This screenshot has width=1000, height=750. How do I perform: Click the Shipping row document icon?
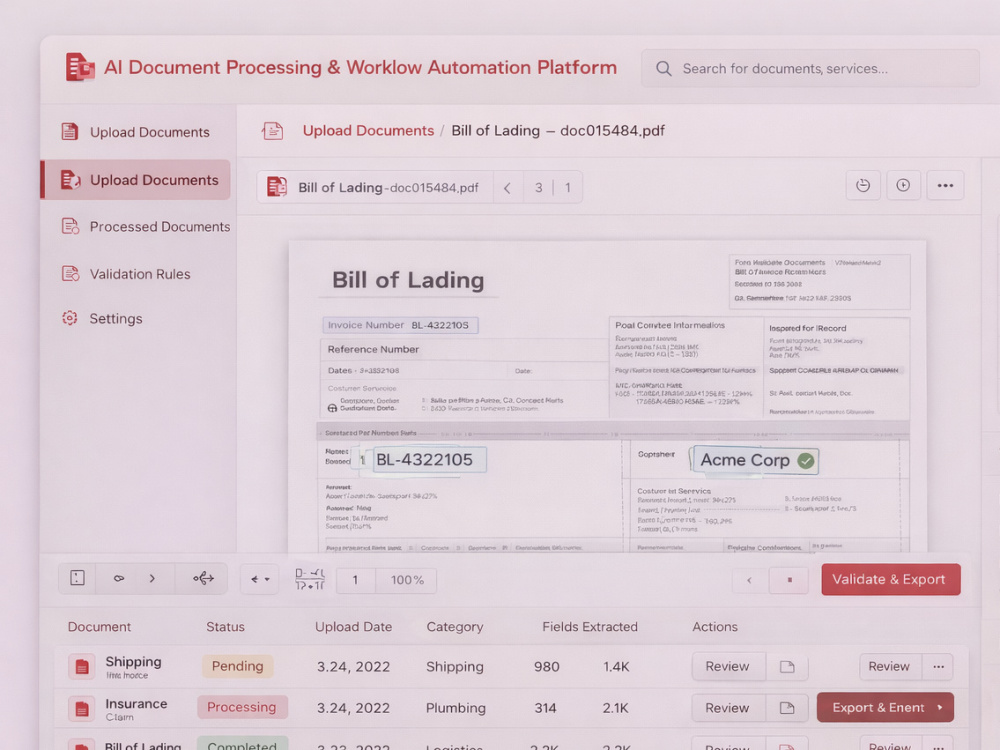click(x=82, y=666)
